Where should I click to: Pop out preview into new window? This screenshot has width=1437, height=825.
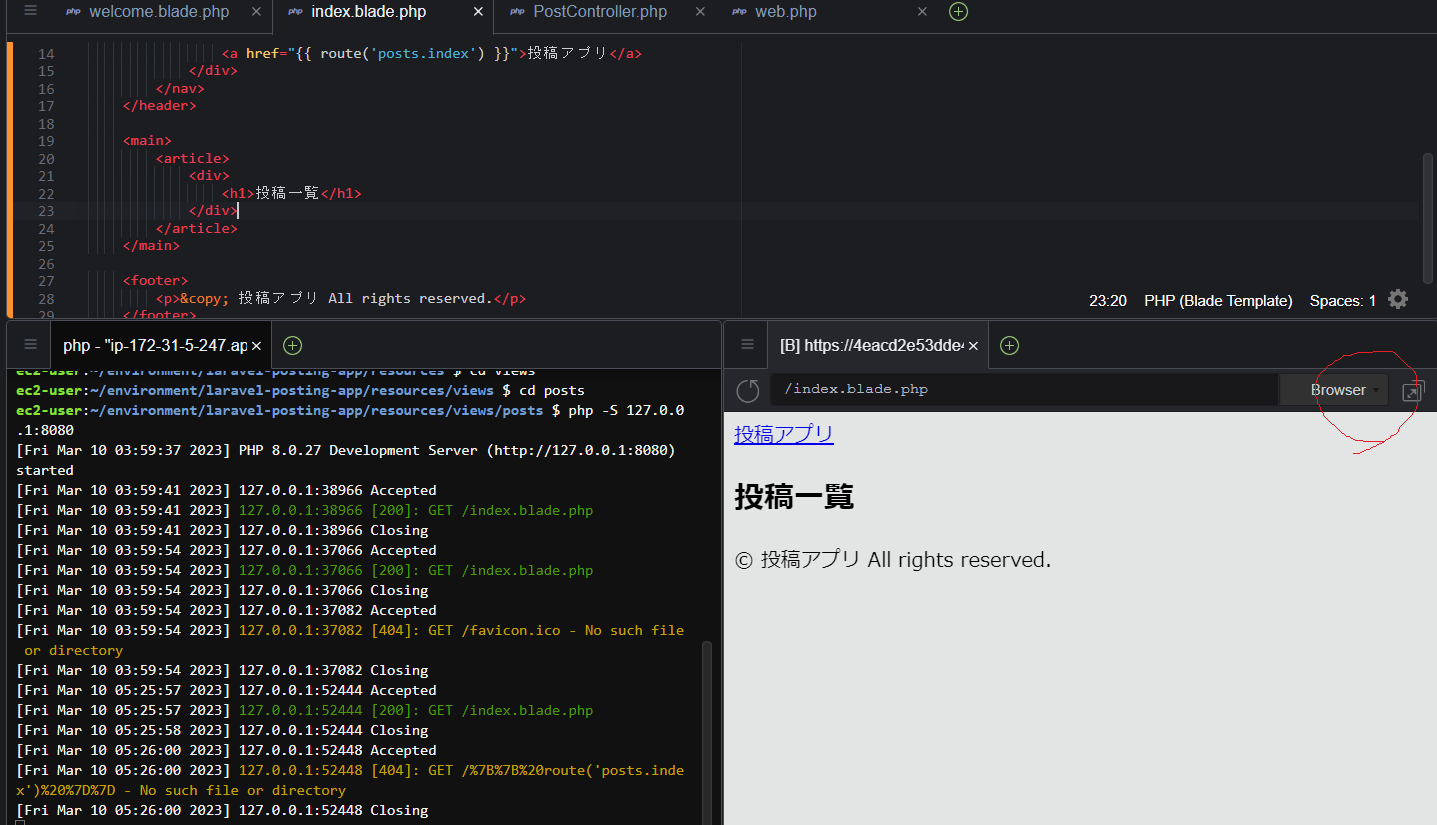(1412, 391)
